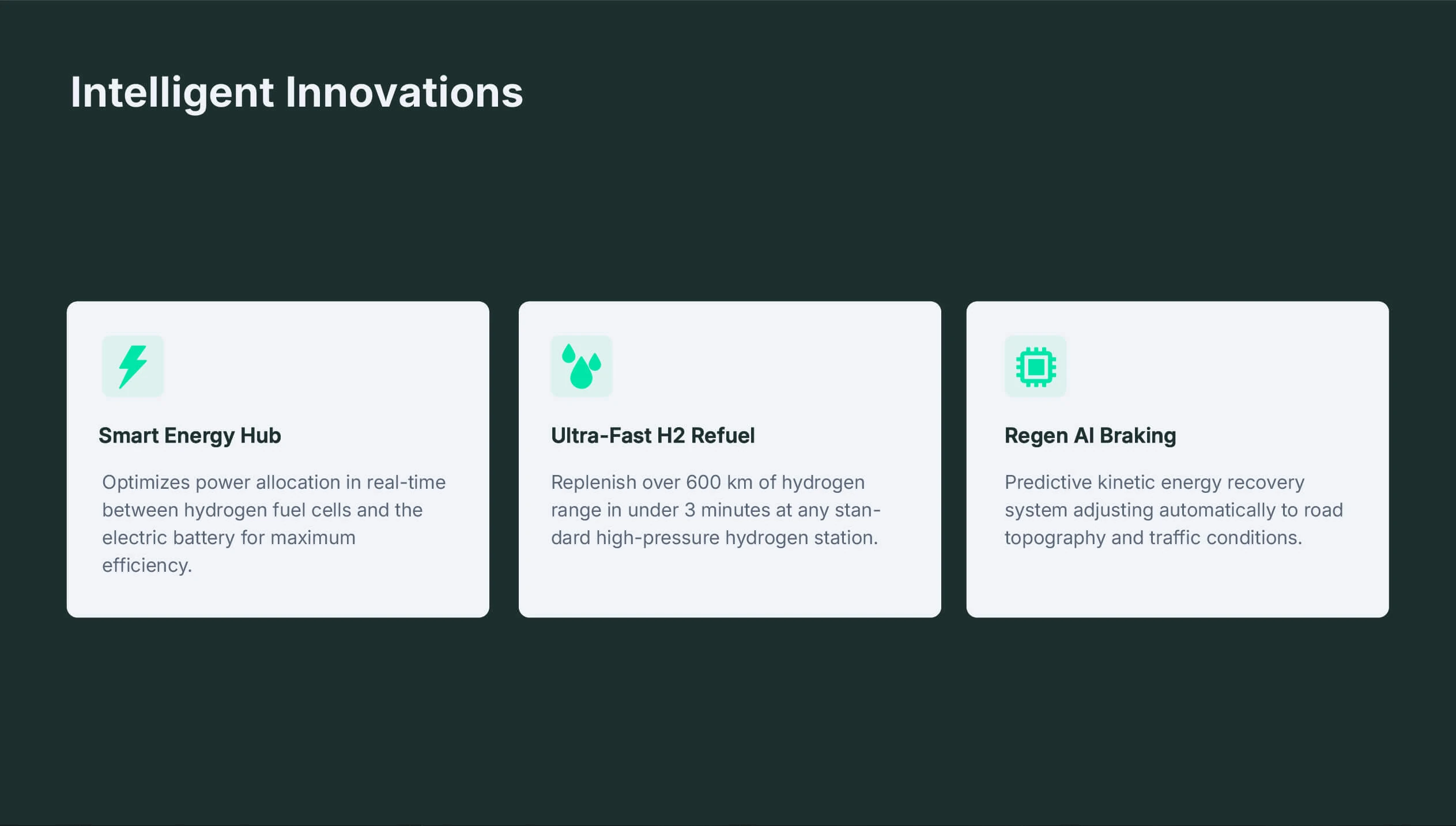This screenshot has width=1456, height=826.
Task: Click the hydrogen refuel description paragraph
Action: [715, 510]
